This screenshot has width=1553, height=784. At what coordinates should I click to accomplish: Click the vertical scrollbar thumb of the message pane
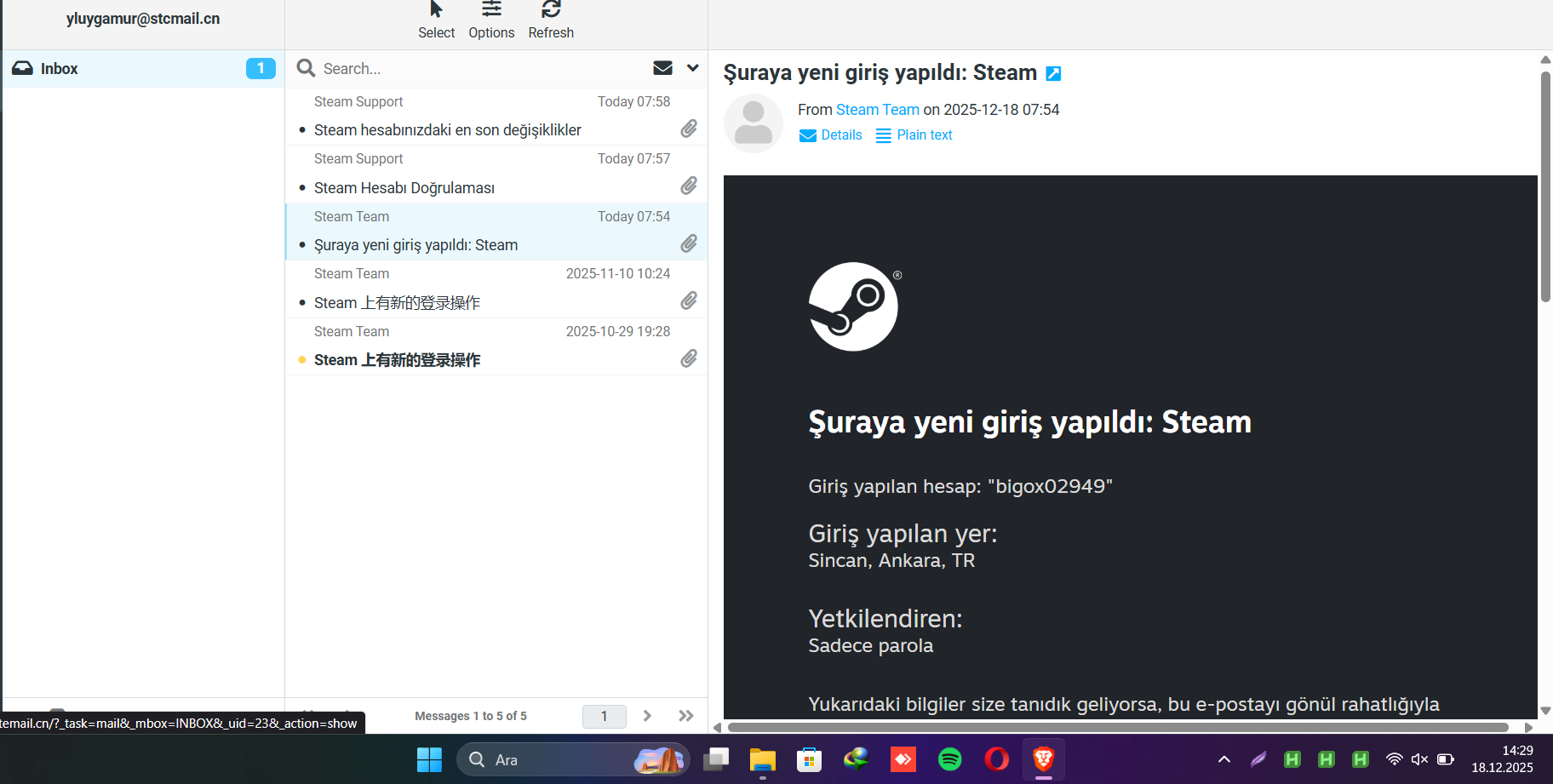[x=1545, y=186]
